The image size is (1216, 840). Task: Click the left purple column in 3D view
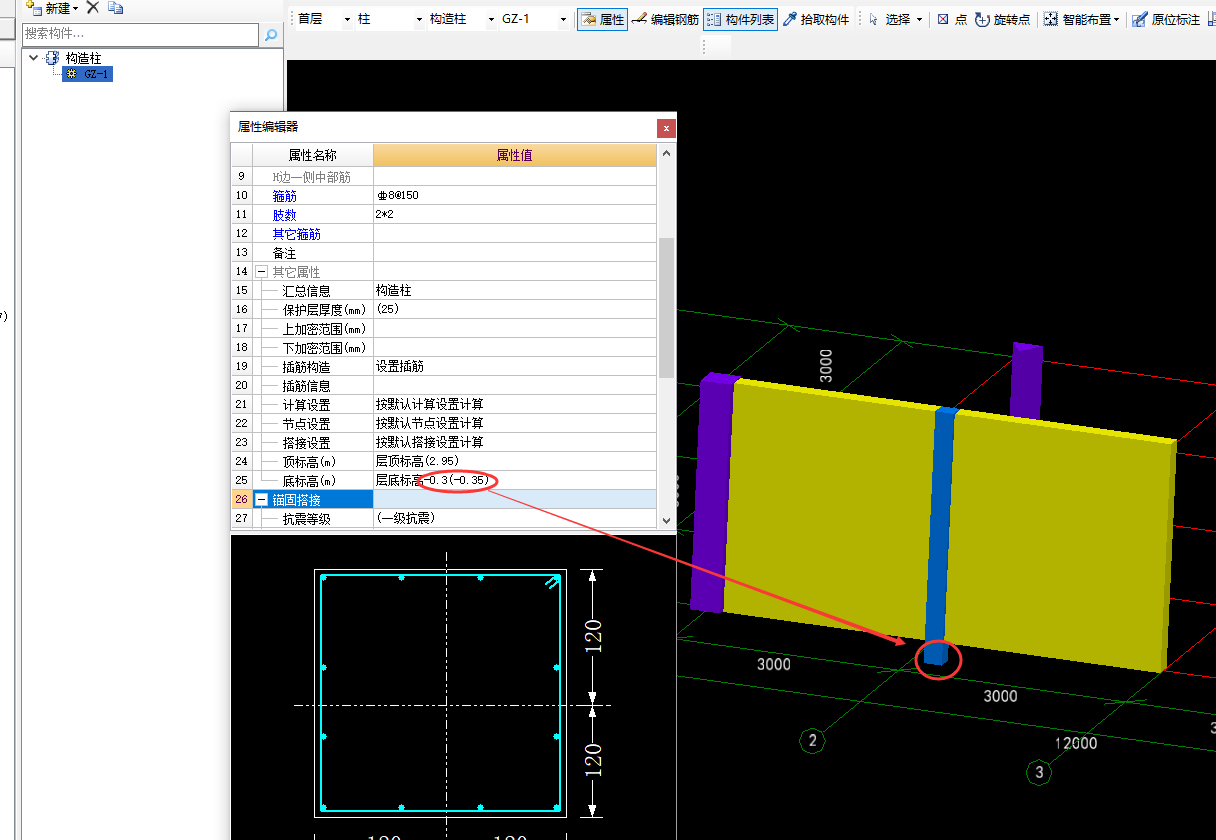714,493
